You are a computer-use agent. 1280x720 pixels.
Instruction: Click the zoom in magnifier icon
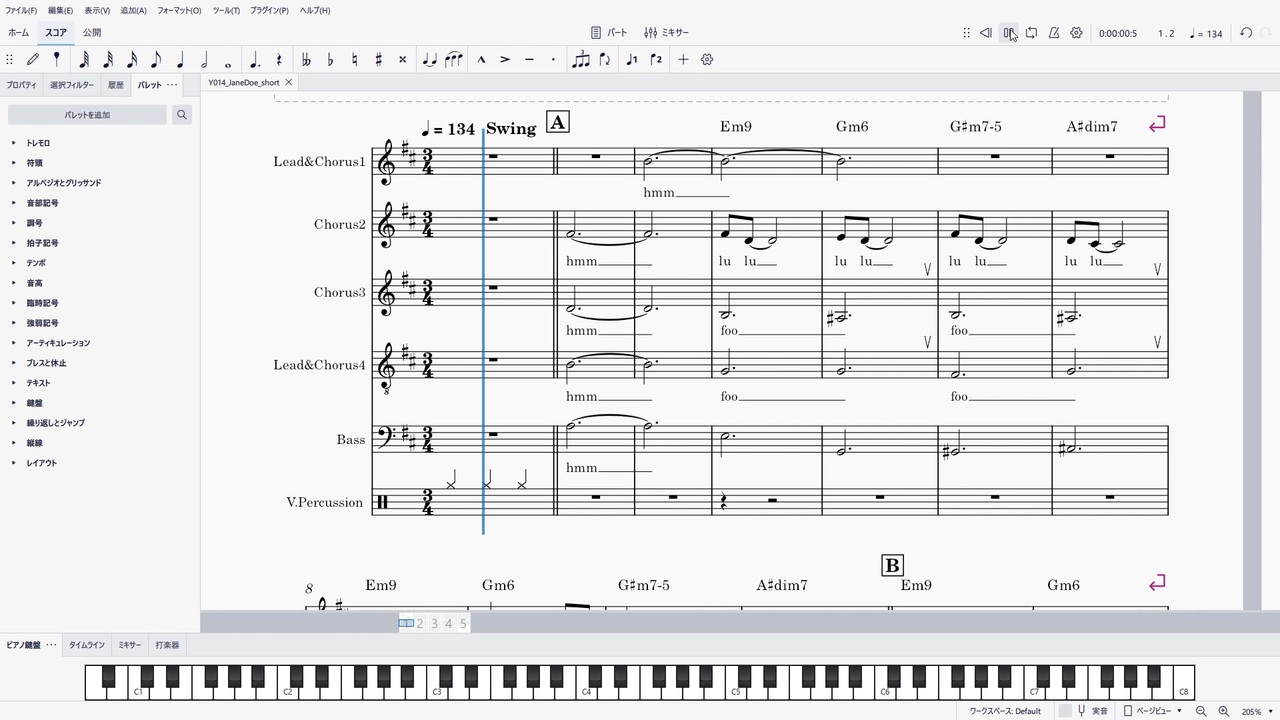[x=1223, y=711]
